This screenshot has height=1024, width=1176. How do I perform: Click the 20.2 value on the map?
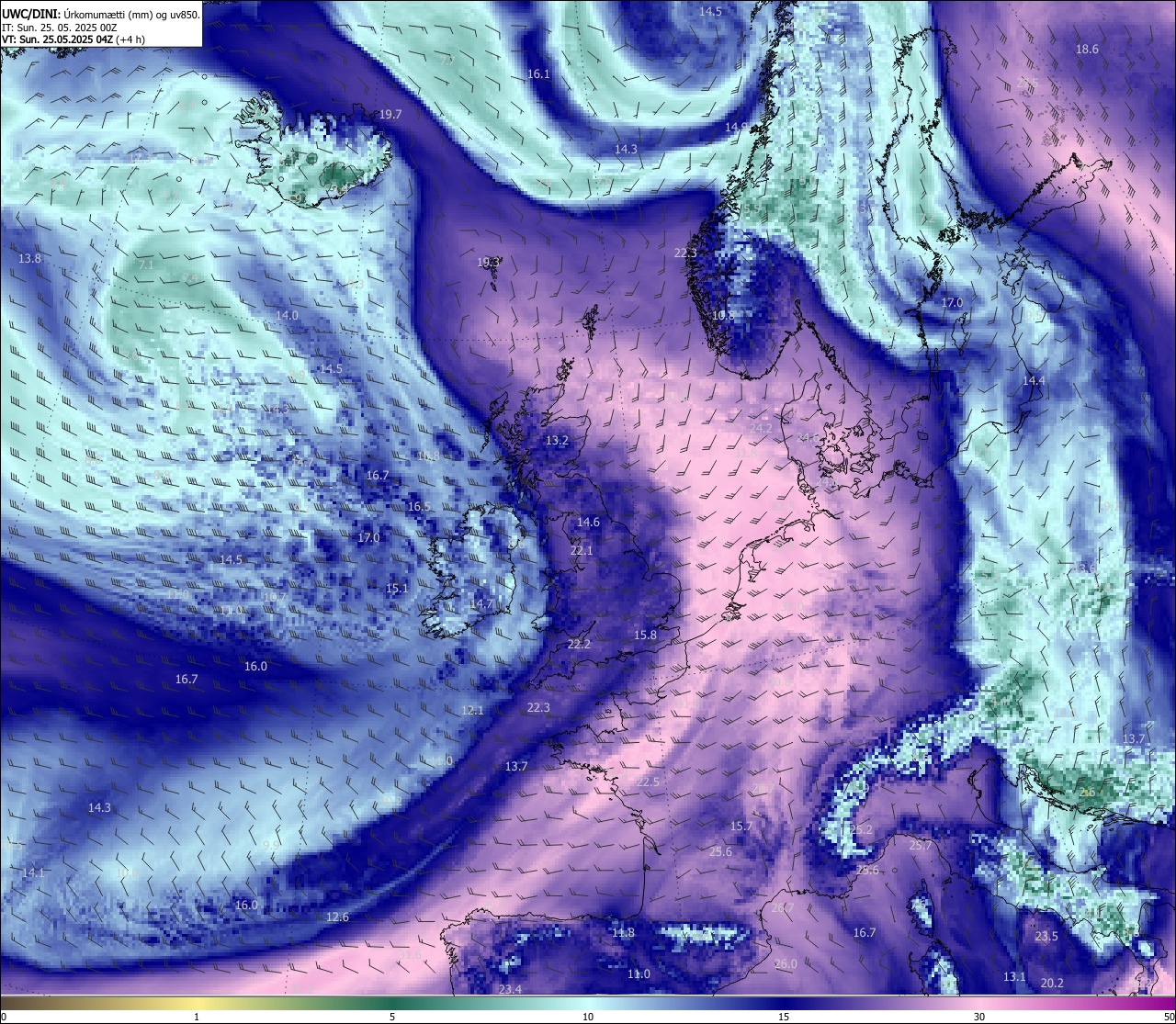pos(1052,984)
